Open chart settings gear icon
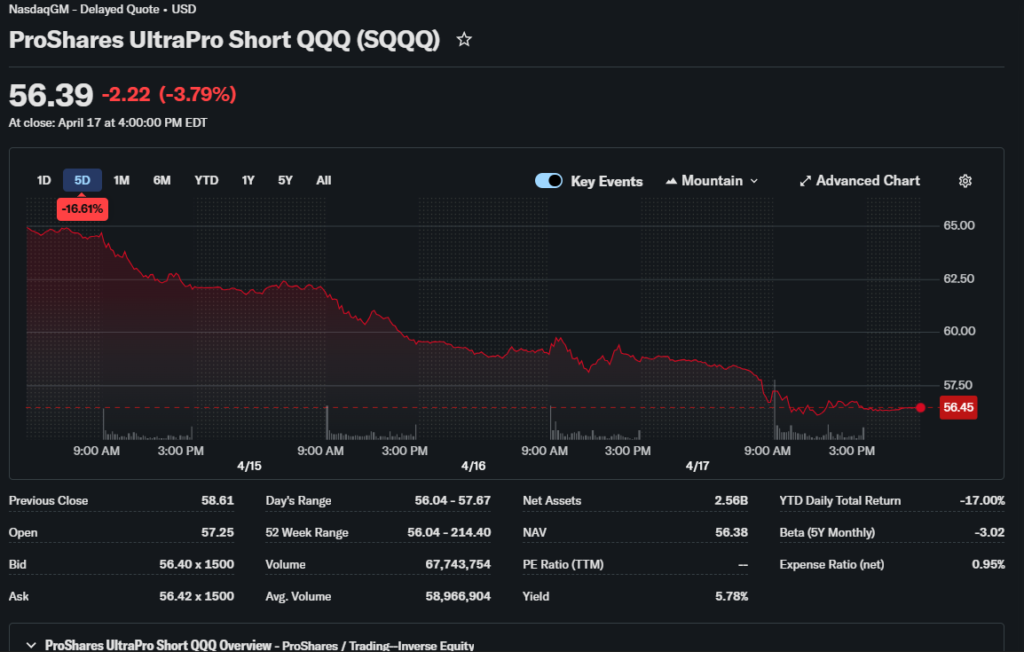Image resolution: width=1024 pixels, height=652 pixels. tap(965, 181)
